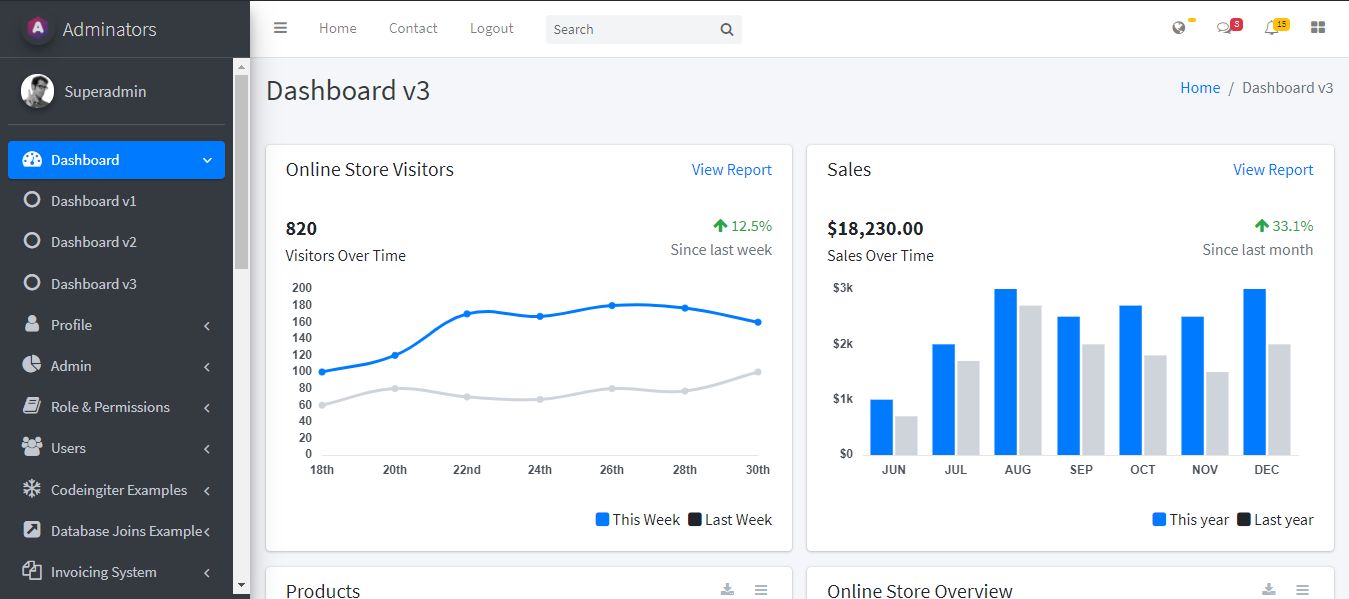The height and width of the screenshot is (599, 1349).
Task: Click View Report in Online Store Visitors
Action: coord(731,170)
